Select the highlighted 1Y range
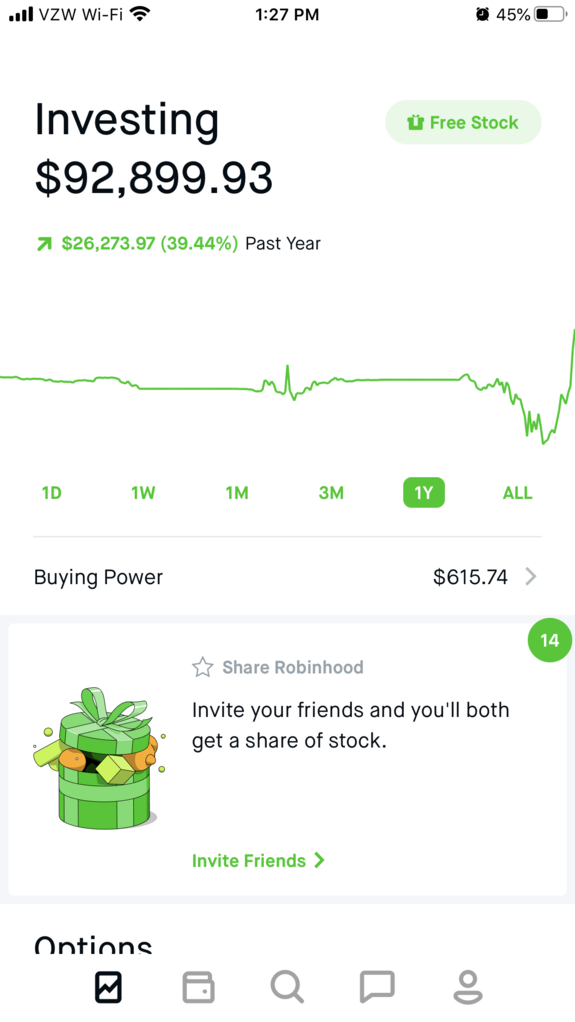575x1022 pixels. (424, 493)
